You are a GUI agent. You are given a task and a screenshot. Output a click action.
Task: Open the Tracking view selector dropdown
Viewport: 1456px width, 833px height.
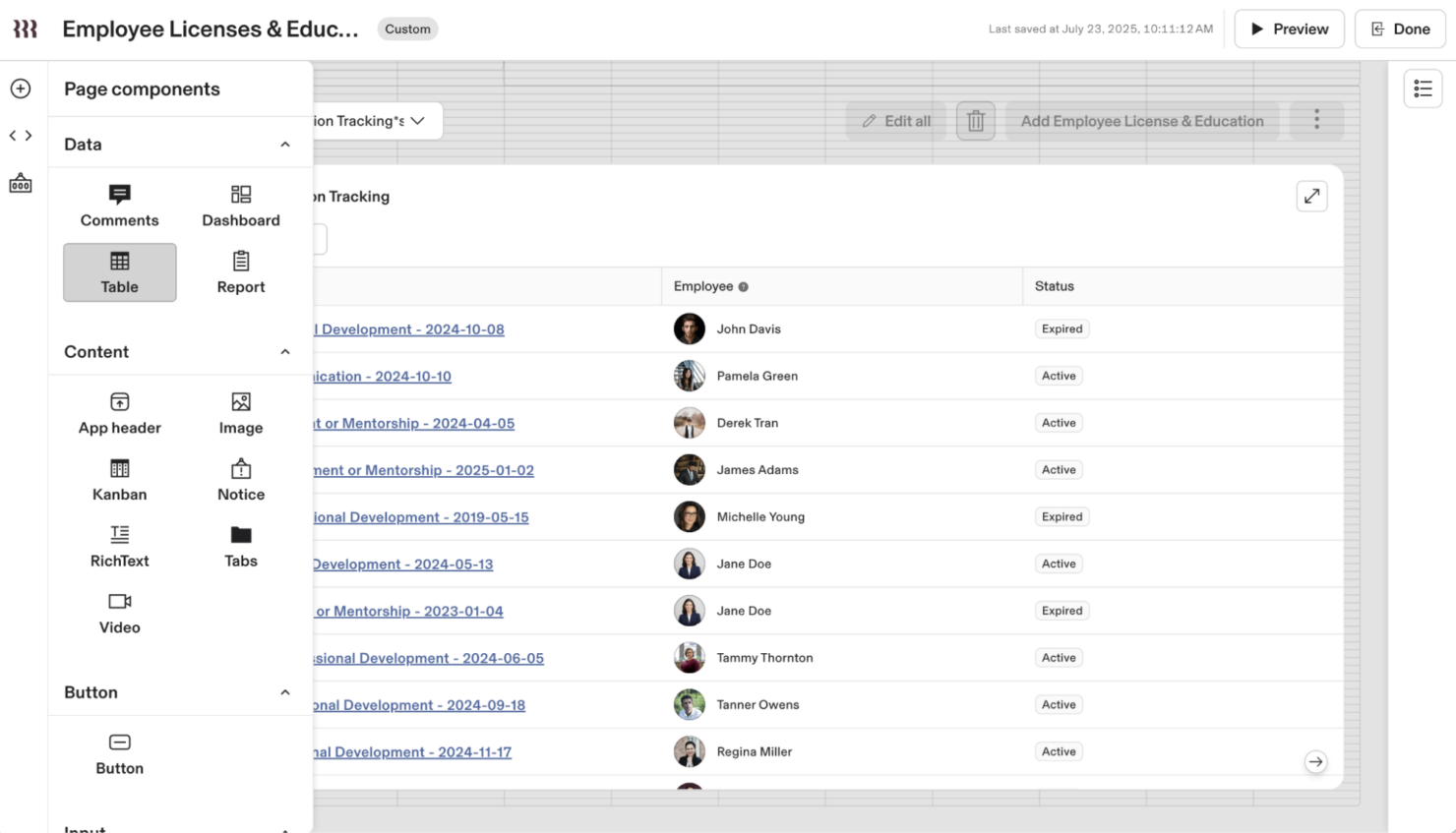(x=417, y=121)
